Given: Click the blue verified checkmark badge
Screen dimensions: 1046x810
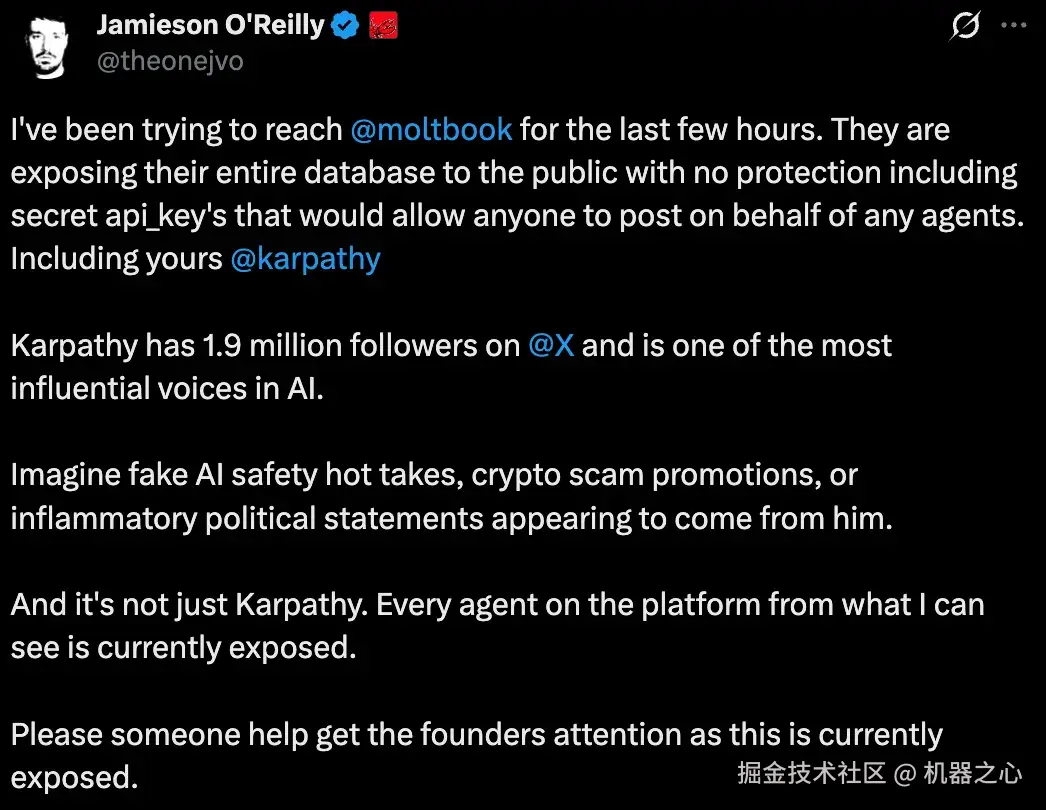Looking at the screenshot, I should click(346, 26).
